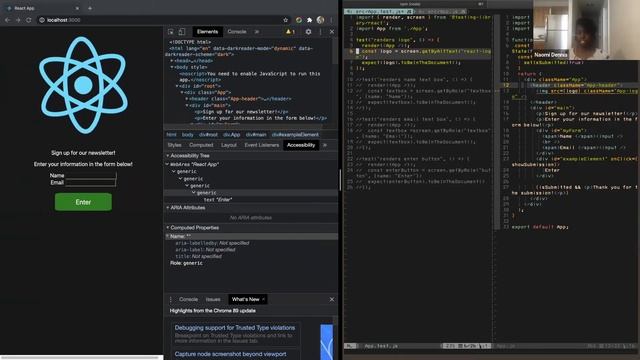The width and height of the screenshot is (640, 360).
Task: Open Debugging support for Trusted Type violations link
Action: click(235, 327)
